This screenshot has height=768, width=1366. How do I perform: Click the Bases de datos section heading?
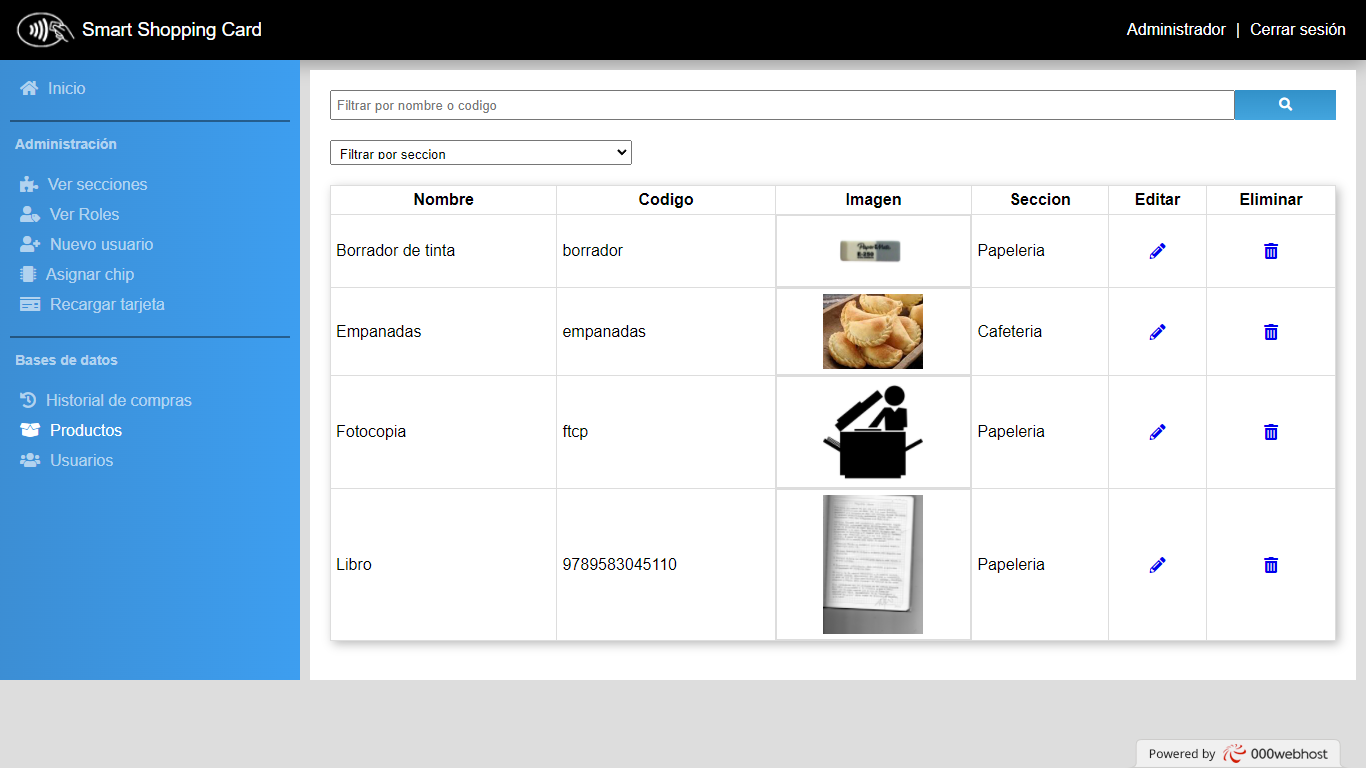tap(66, 361)
